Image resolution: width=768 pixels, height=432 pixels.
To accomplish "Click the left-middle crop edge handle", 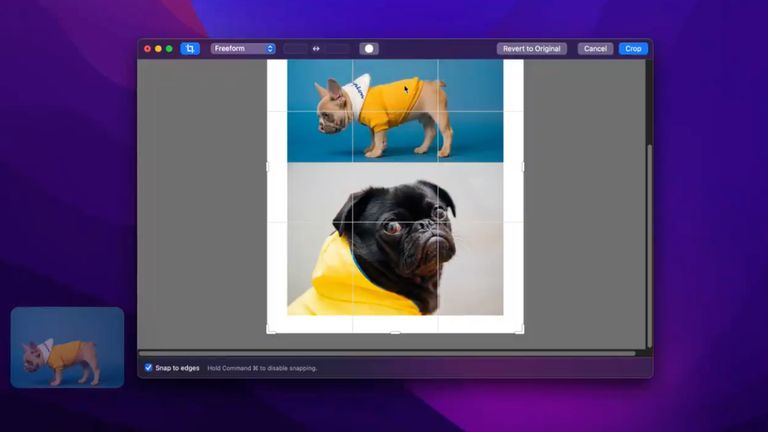I will (x=268, y=167).
